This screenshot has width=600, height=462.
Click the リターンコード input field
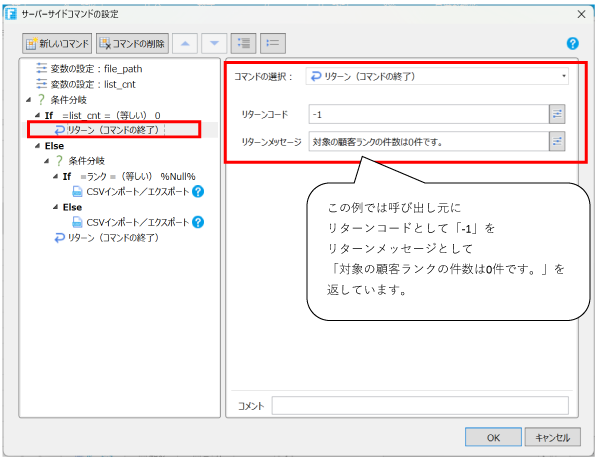point(429,114)
